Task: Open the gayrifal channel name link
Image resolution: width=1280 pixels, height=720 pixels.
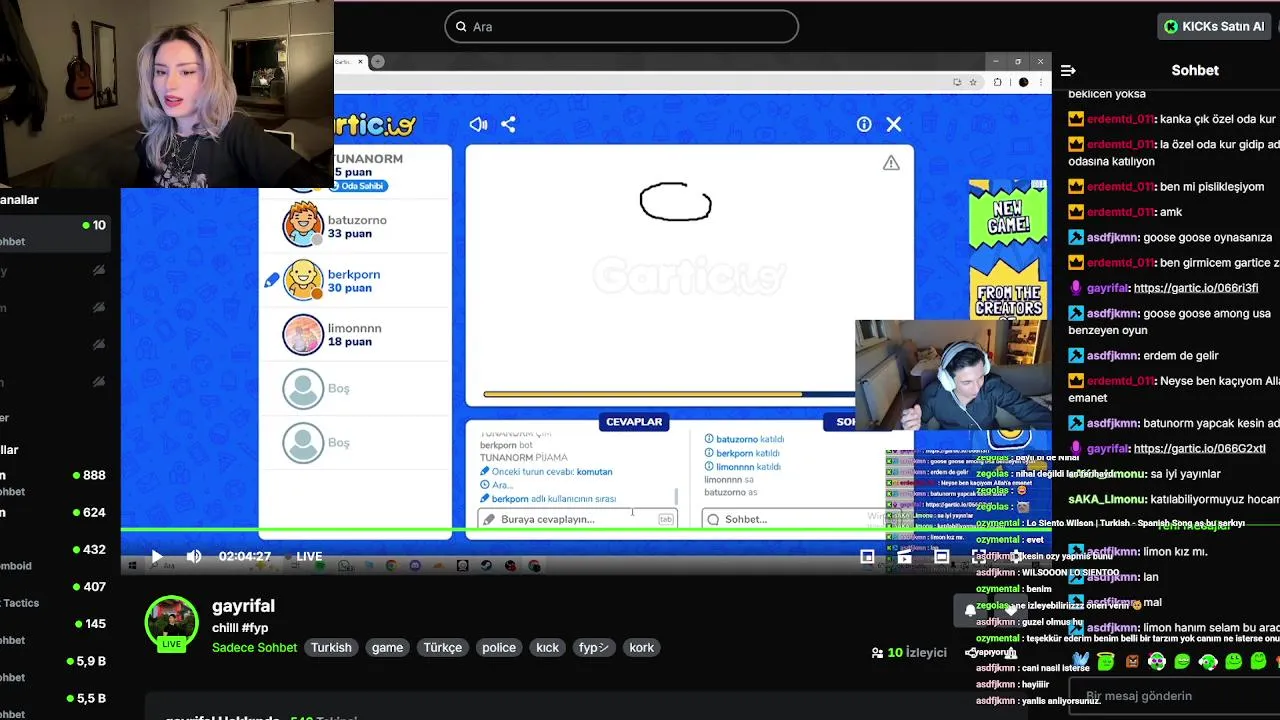Action: coord(243,606)
